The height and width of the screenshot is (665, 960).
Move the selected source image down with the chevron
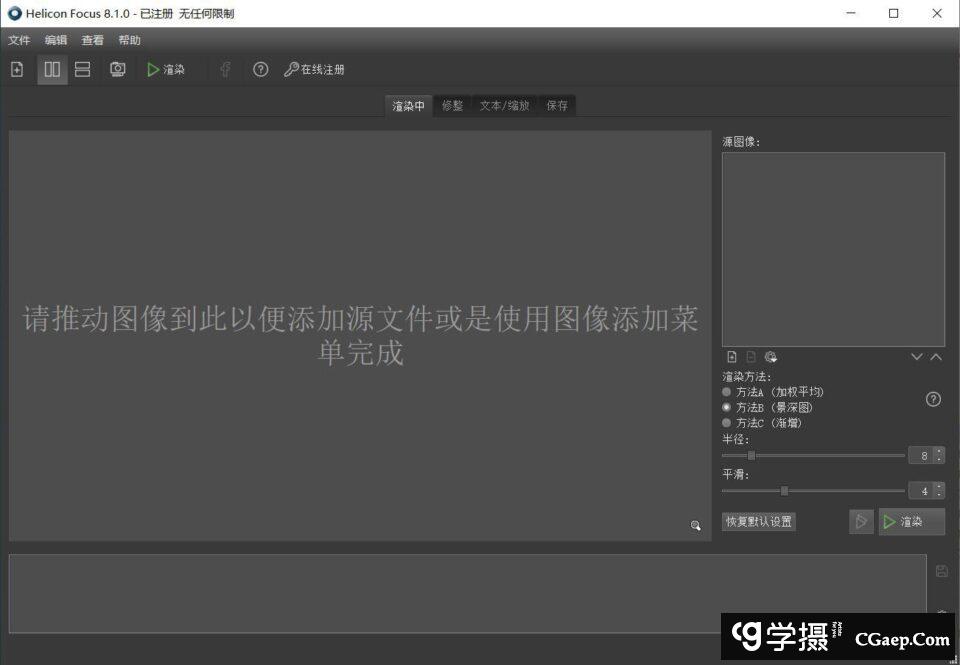pos(917,357)
